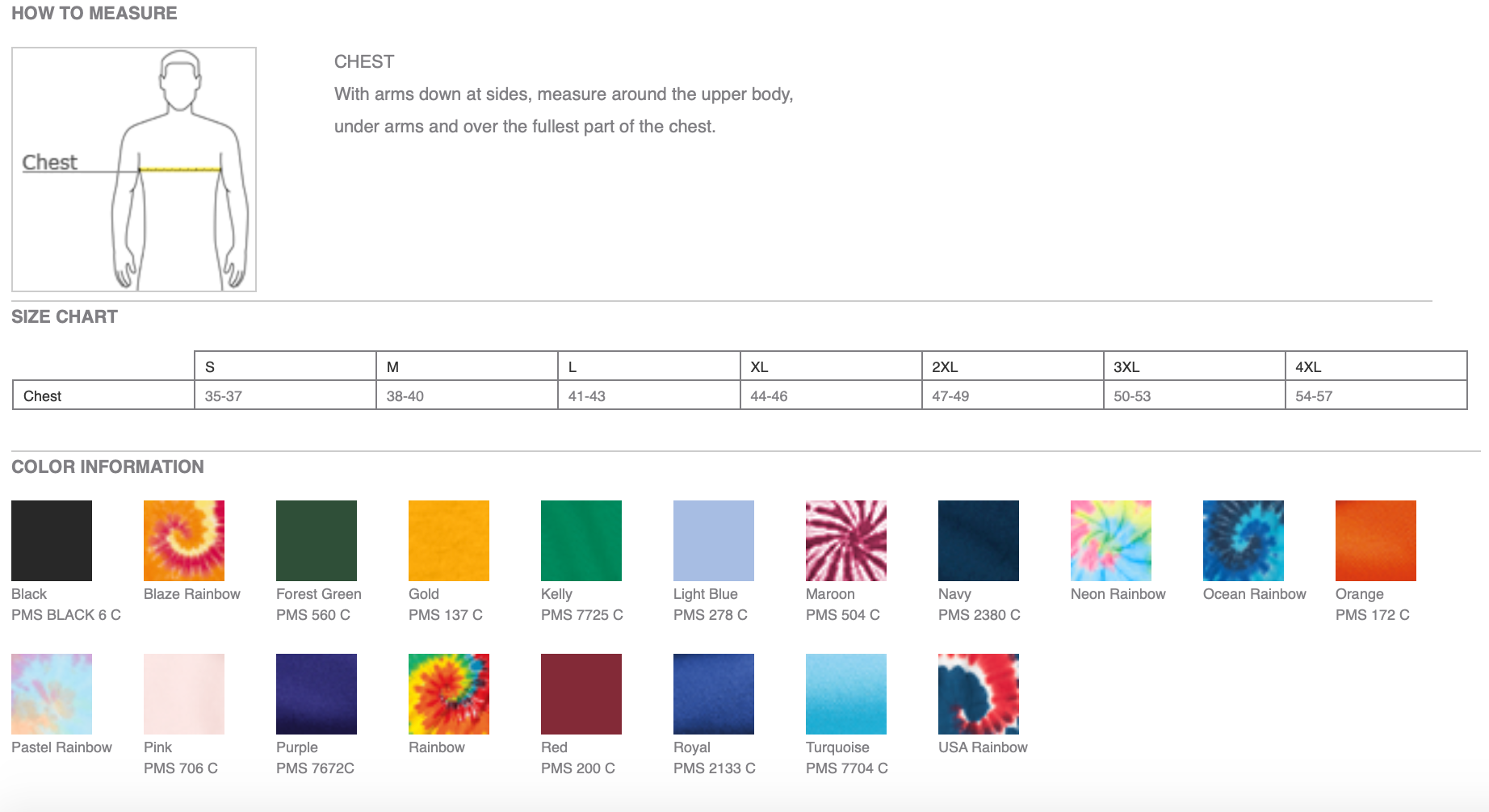Select the Kelly green swatch
Viewport: 1489px width, 812px height.
coord(581,541)
